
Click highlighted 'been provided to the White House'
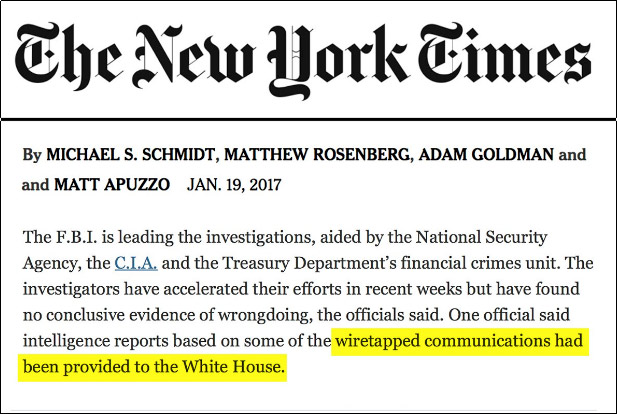[x=153, y=367]
